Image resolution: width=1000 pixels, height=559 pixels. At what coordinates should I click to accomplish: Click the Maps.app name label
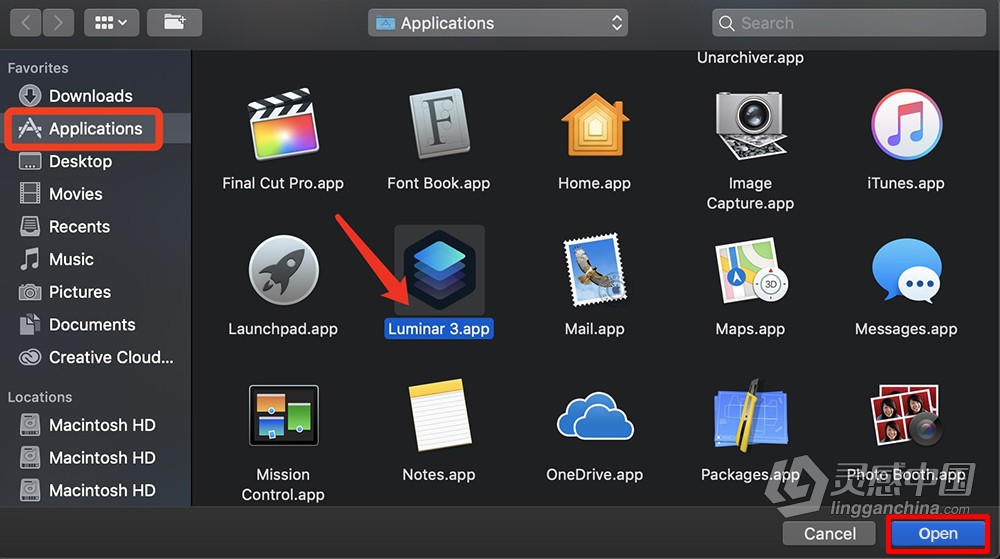click(x=750, y=329)
